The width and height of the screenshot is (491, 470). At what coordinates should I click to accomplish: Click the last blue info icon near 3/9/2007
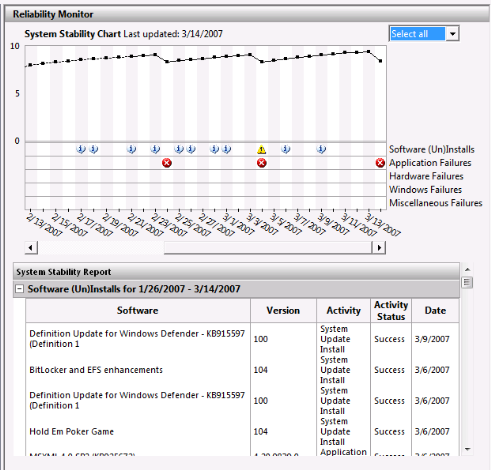[321, 149]
